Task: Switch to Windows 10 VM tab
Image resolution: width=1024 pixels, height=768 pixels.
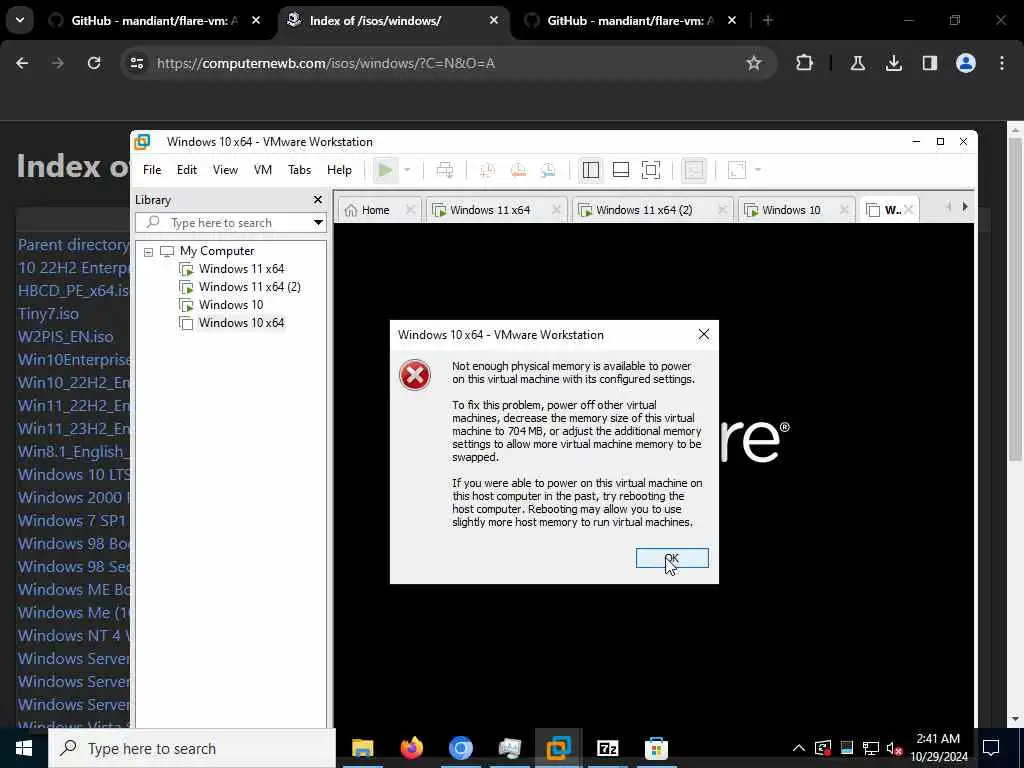Action: (x=791, y=210)
